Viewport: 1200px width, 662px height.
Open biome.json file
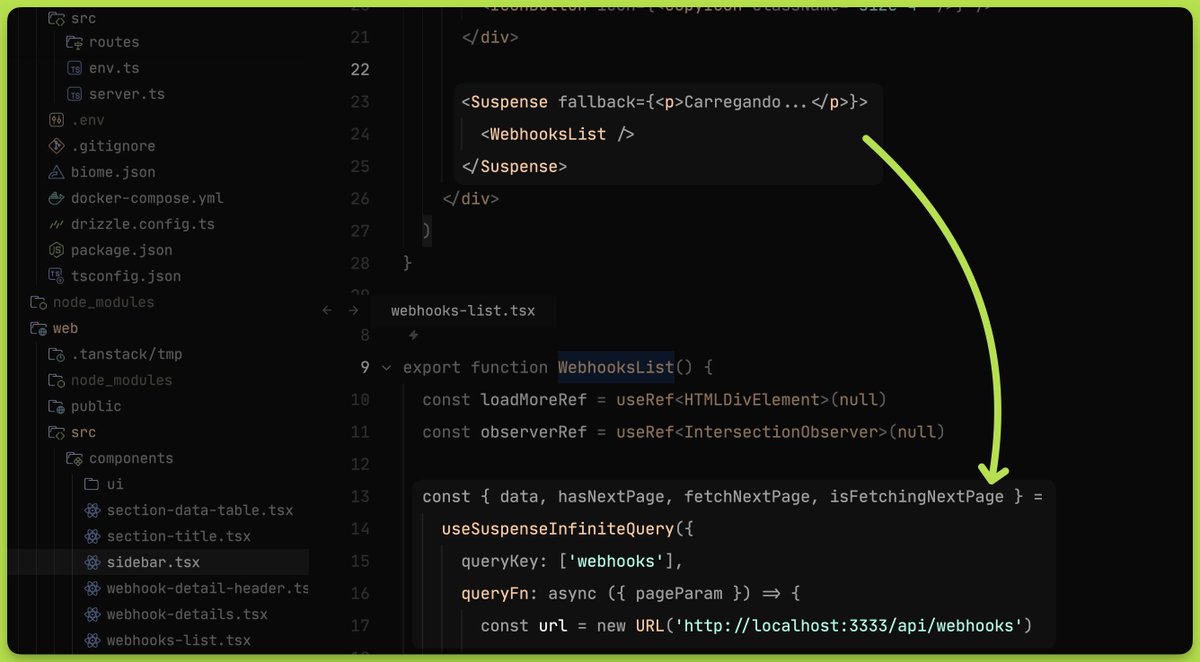coord(113,172)
